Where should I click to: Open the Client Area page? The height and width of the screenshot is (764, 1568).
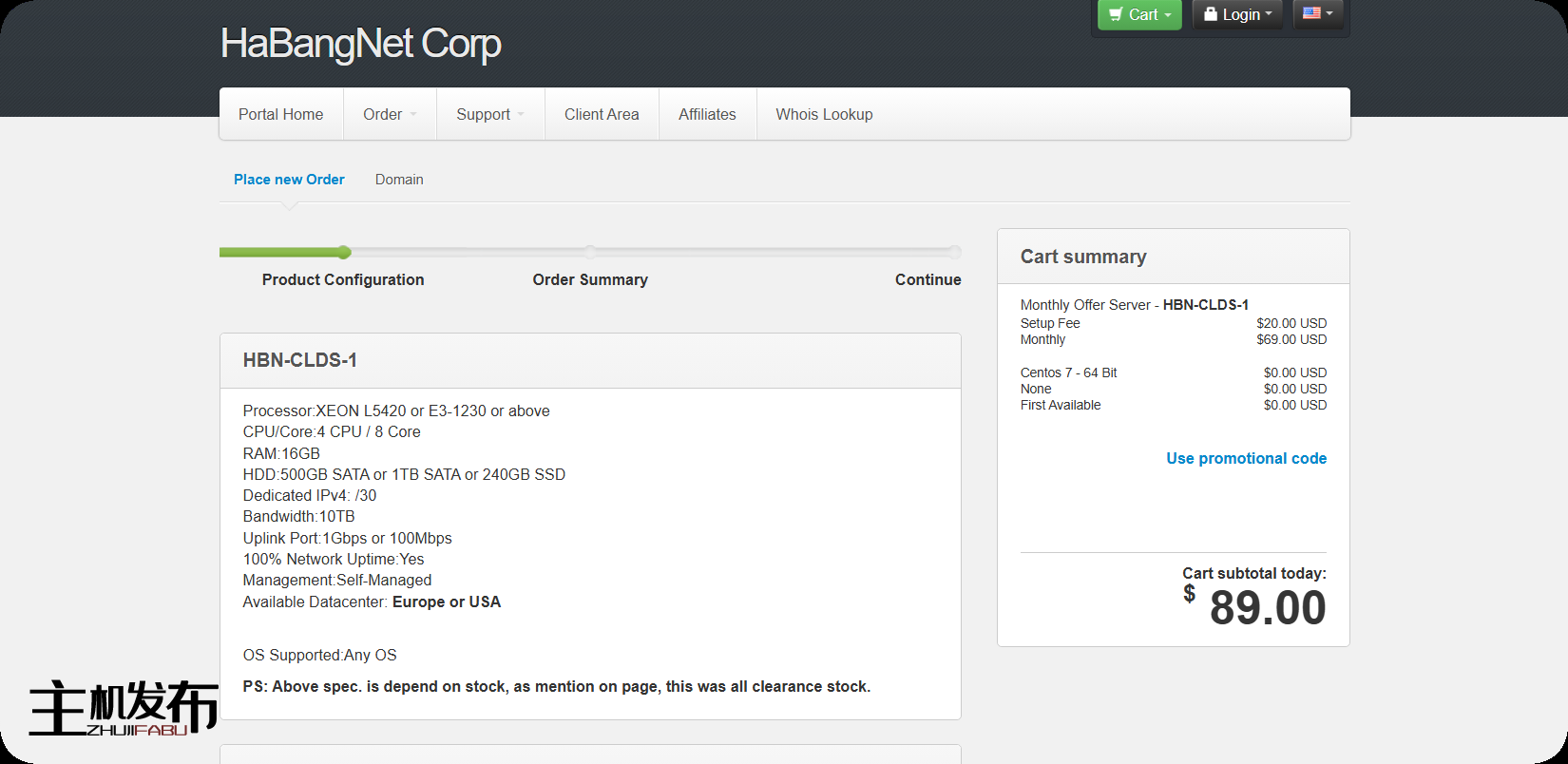click(602, 114)
